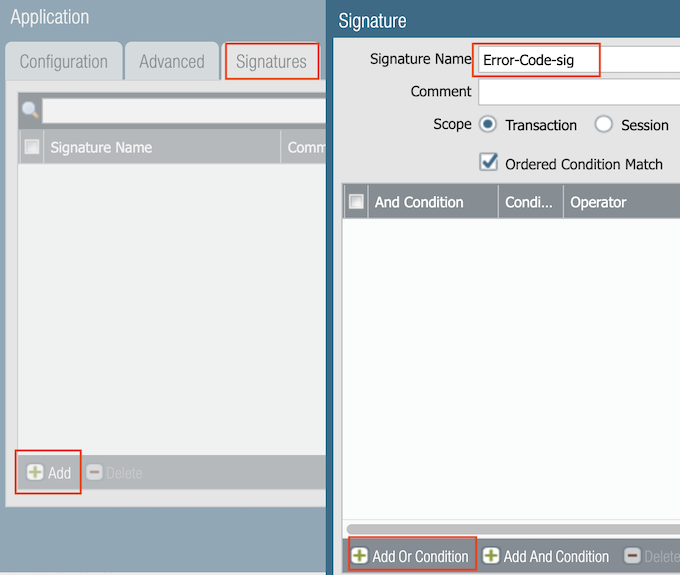Switch to the Advanced tab
680x575 pixels.
point(172,61)
